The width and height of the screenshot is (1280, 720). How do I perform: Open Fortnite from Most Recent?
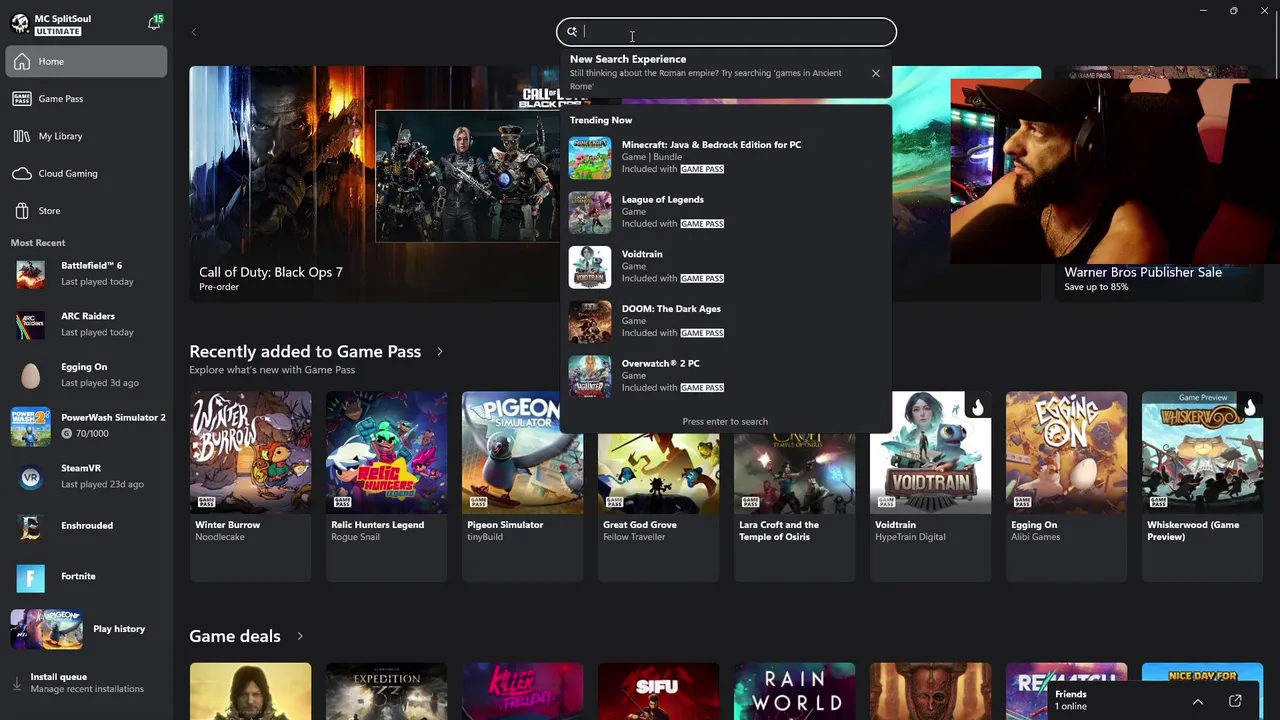86,577
